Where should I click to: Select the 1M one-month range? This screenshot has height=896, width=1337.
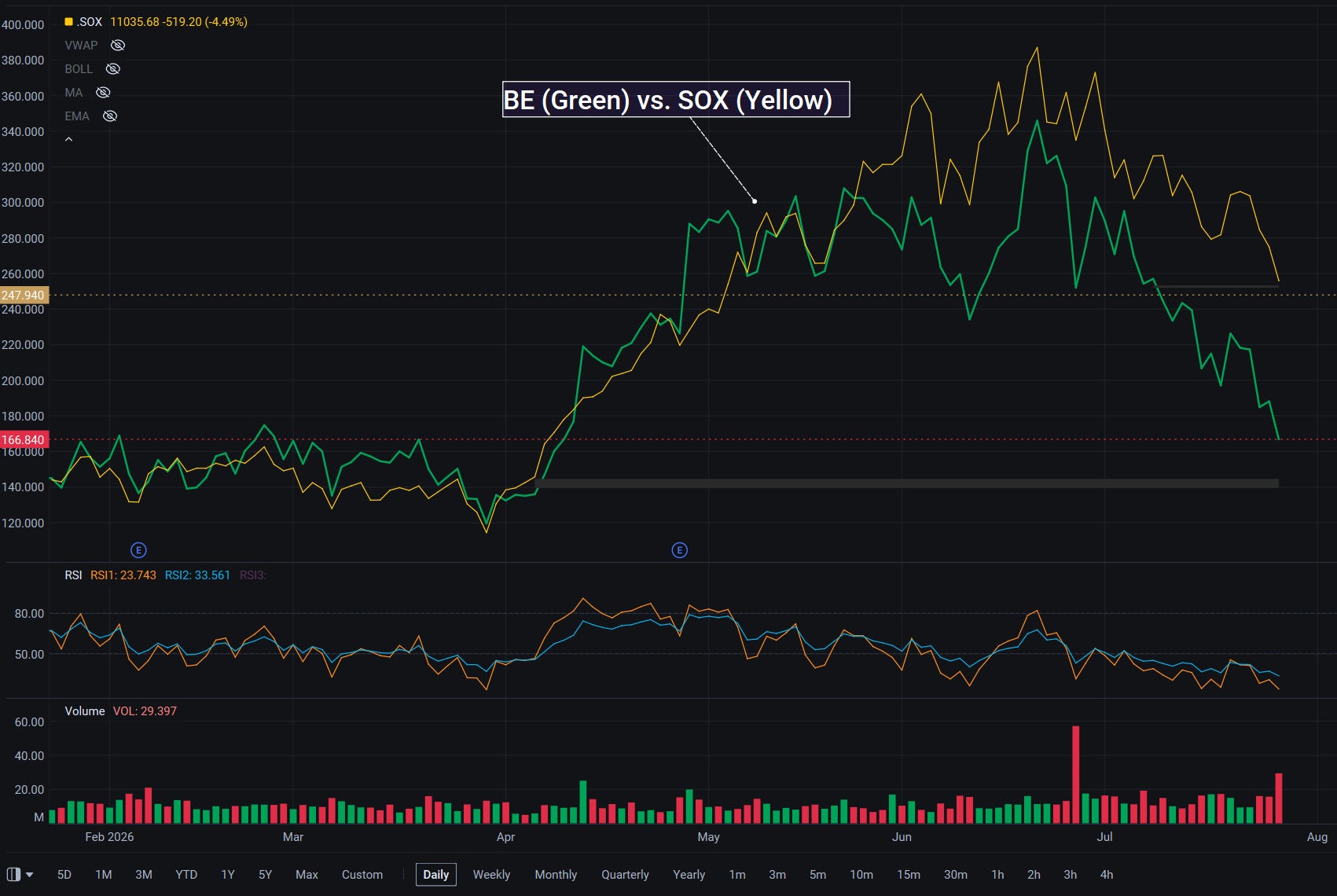104,874
